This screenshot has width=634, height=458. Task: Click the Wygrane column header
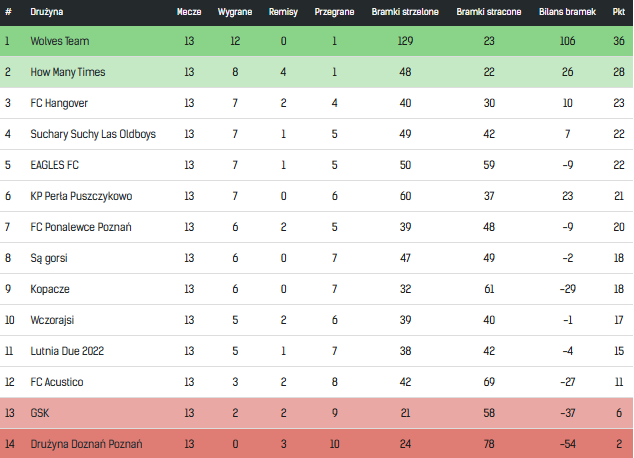235,12
